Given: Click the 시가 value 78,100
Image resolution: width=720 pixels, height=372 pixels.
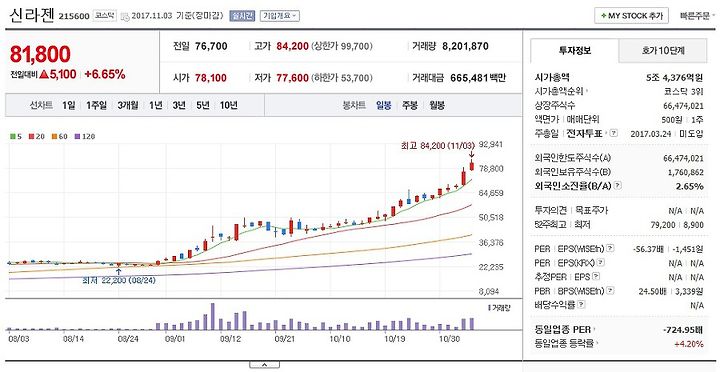Looking at the screenshot, I should pyautogui.click(x=211, y=78).
